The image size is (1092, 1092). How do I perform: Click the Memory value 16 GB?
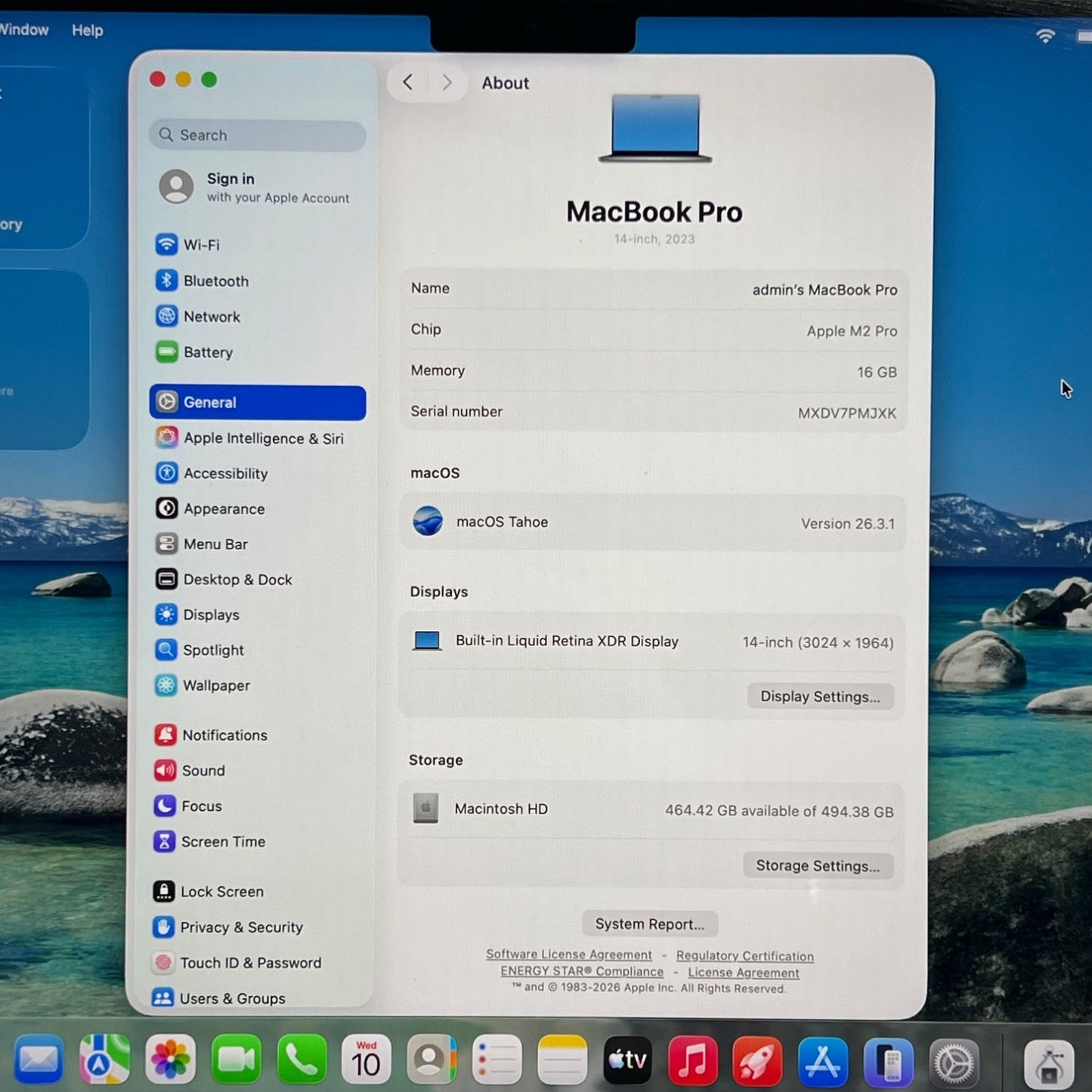pos(877,373)
